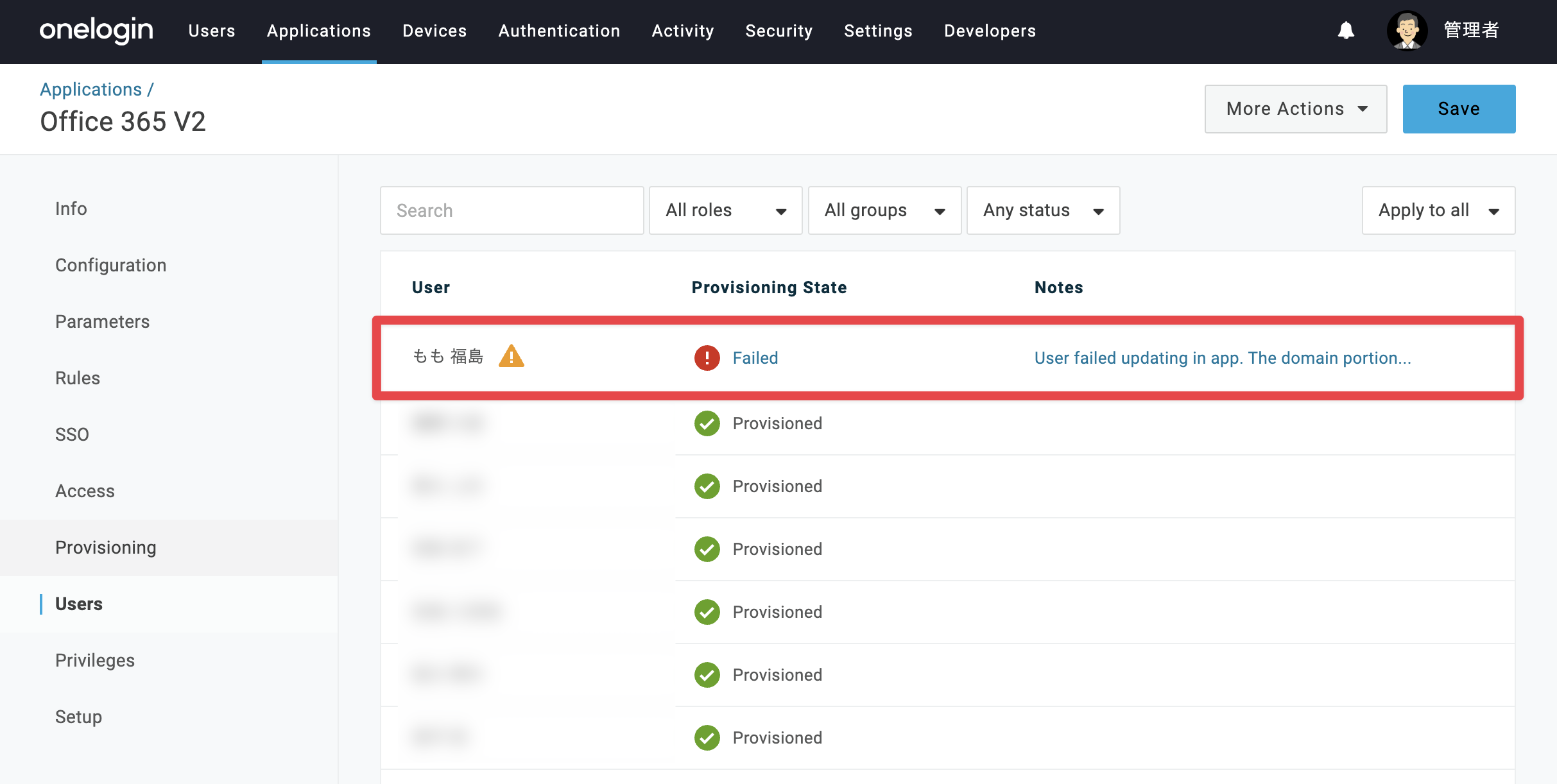
Task: Click the red Failed status icon
Action: pos(707,357)
